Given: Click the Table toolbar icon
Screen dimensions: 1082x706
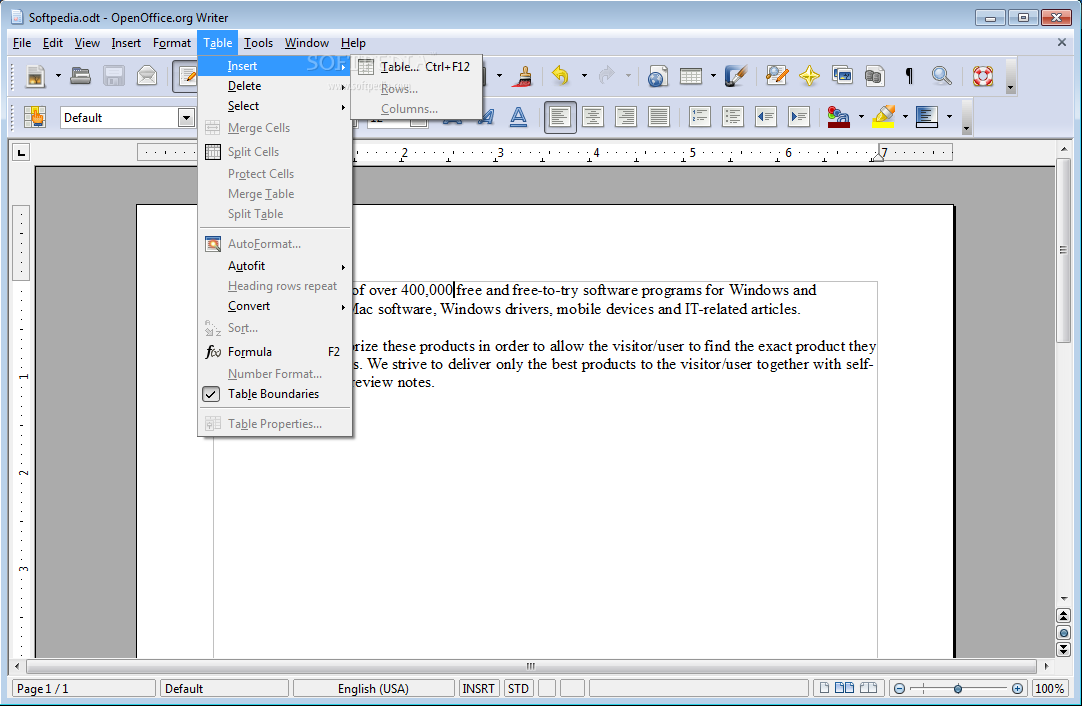Looking at the screenshot, I should pos(690,76).
